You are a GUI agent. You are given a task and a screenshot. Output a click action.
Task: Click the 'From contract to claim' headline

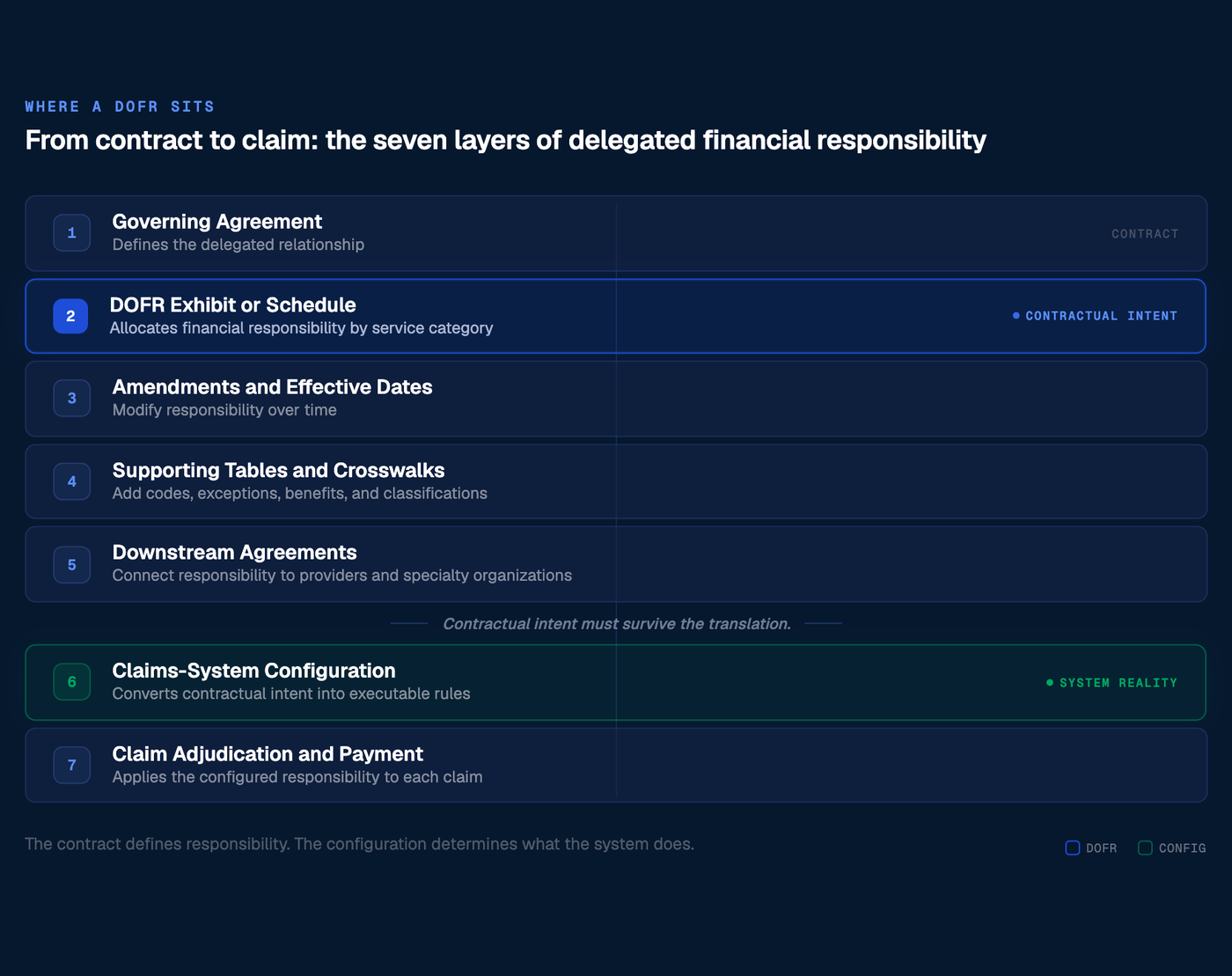tap(506, 140)
